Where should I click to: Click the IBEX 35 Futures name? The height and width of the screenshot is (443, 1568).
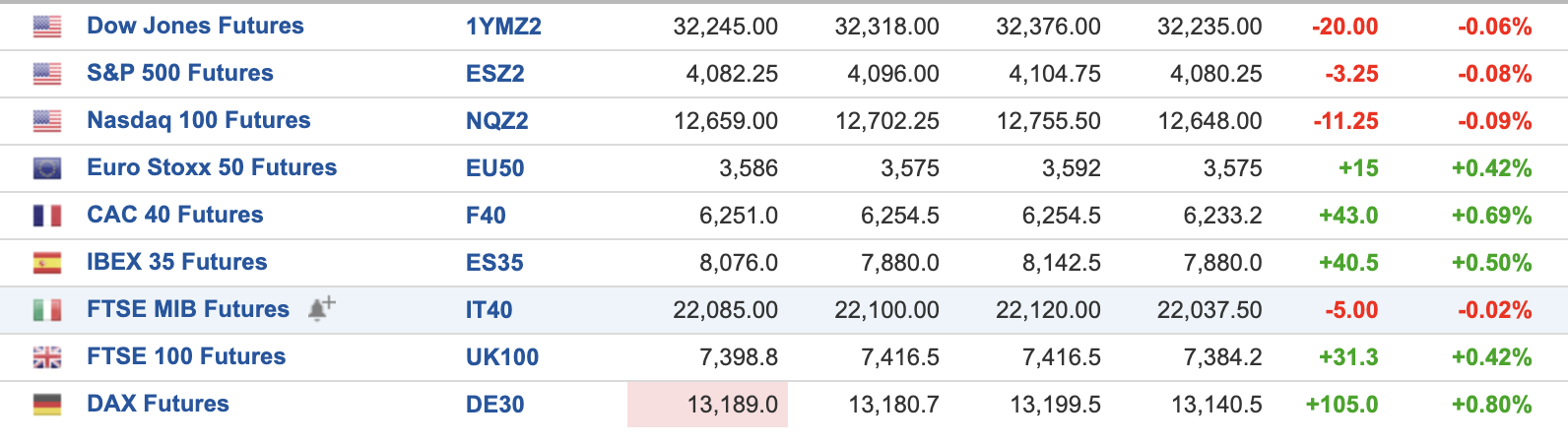(177, 262)
